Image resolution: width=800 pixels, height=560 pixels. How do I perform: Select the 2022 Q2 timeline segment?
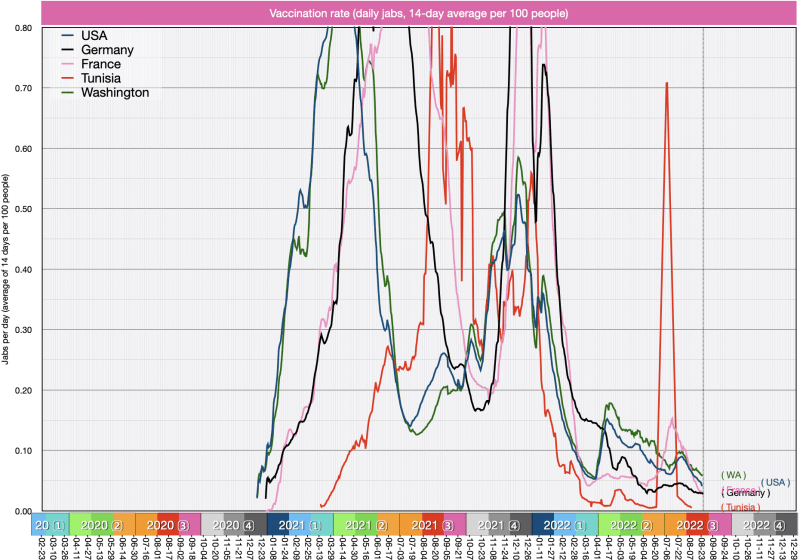click(630, 524)
